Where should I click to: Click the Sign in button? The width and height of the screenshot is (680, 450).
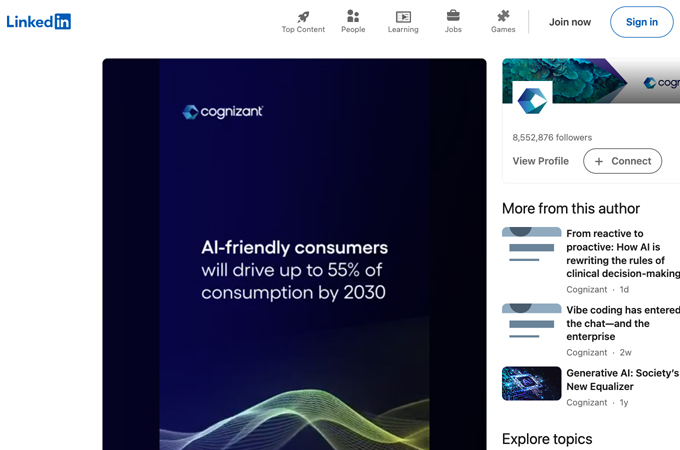tap(642, 22)
